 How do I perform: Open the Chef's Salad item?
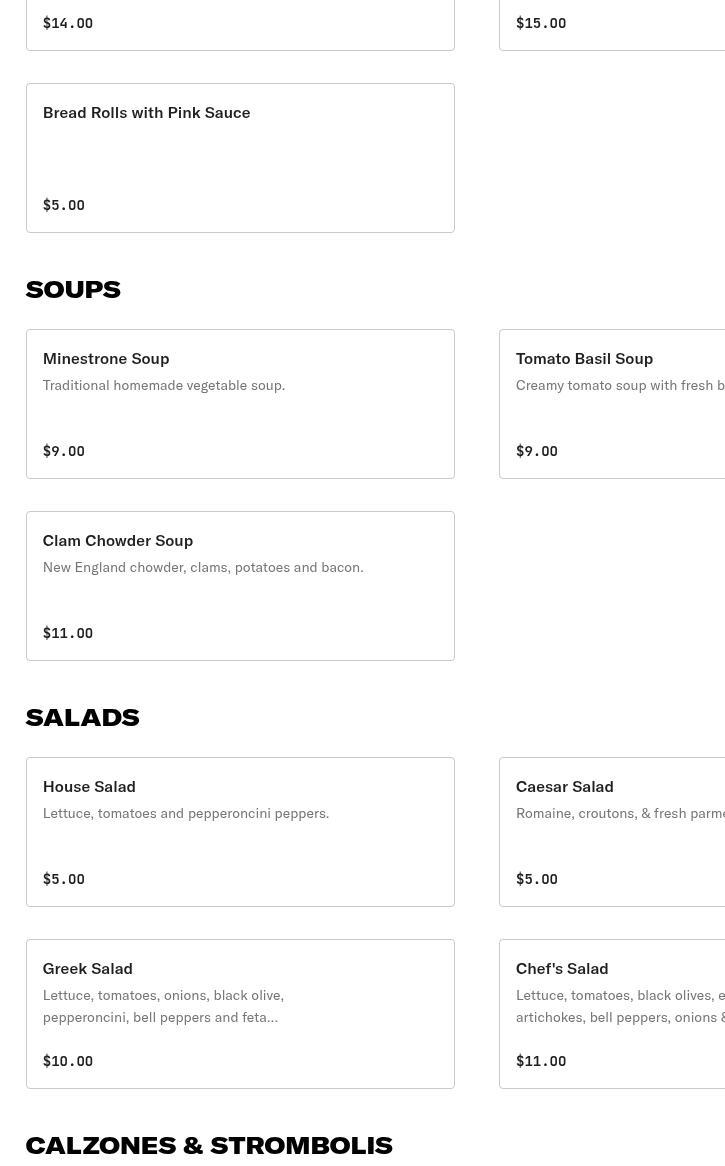coord(612,1013)
